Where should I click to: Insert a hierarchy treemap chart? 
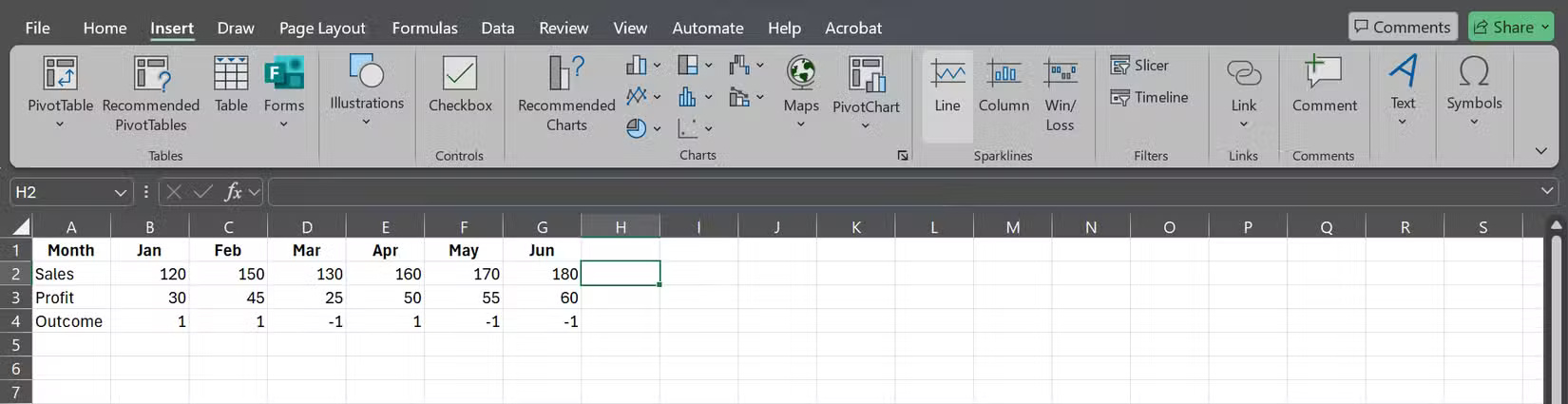coord(688,66)
